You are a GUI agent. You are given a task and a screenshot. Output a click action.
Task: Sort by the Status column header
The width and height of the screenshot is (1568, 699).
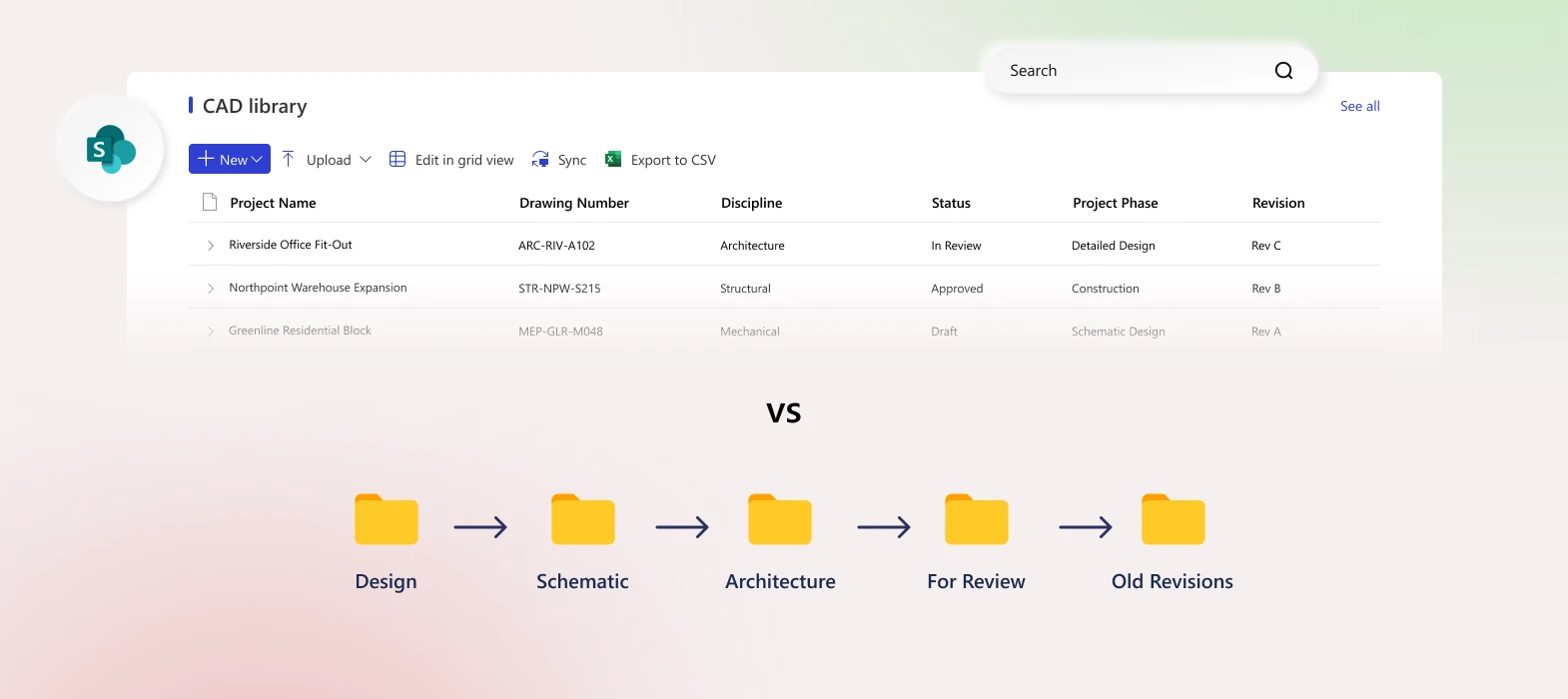951,203
